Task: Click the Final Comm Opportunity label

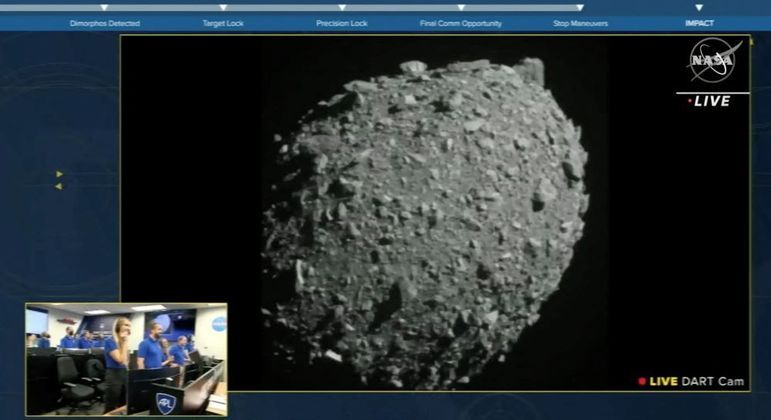Action: (461, 23)
